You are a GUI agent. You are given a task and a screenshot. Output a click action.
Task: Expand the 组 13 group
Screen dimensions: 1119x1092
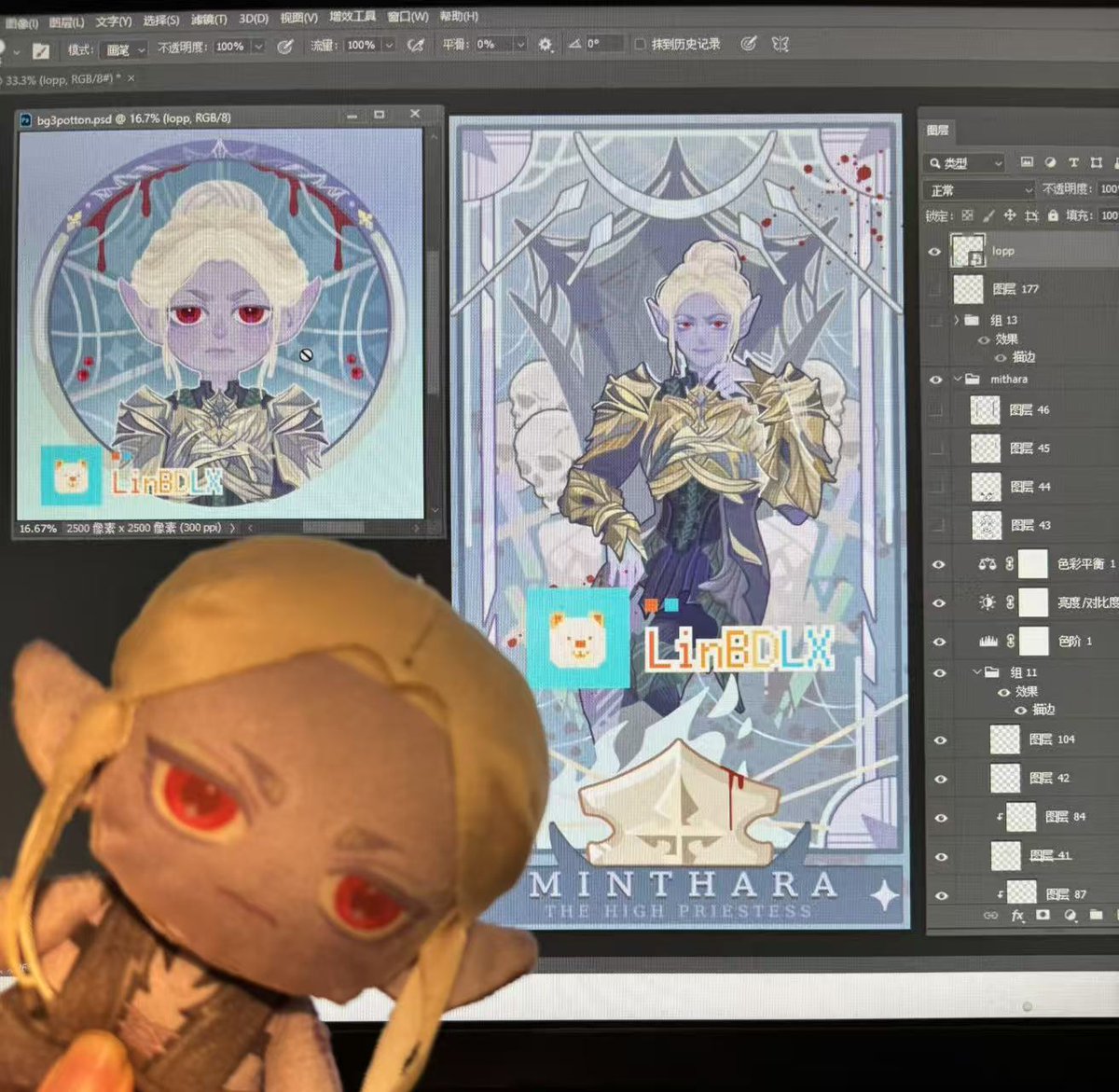956,320
